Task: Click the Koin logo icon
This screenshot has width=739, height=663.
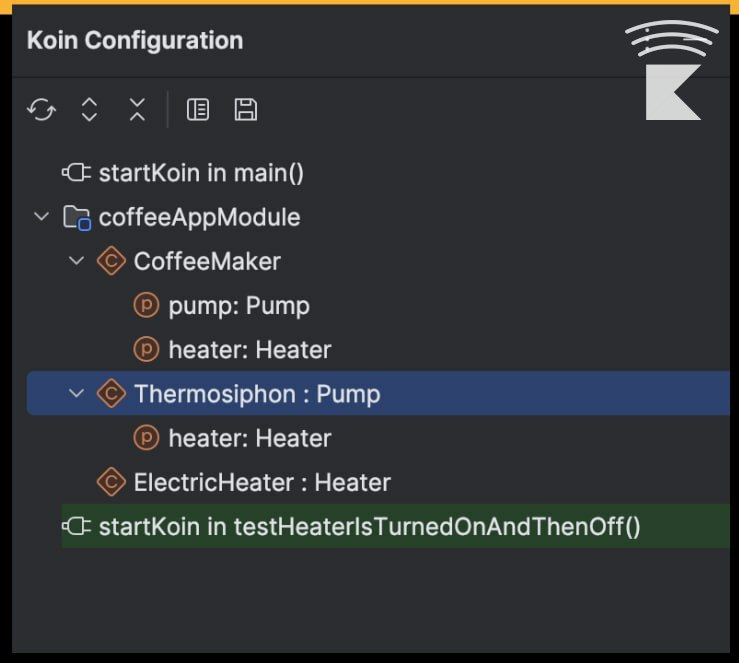Action: (672, 70)
